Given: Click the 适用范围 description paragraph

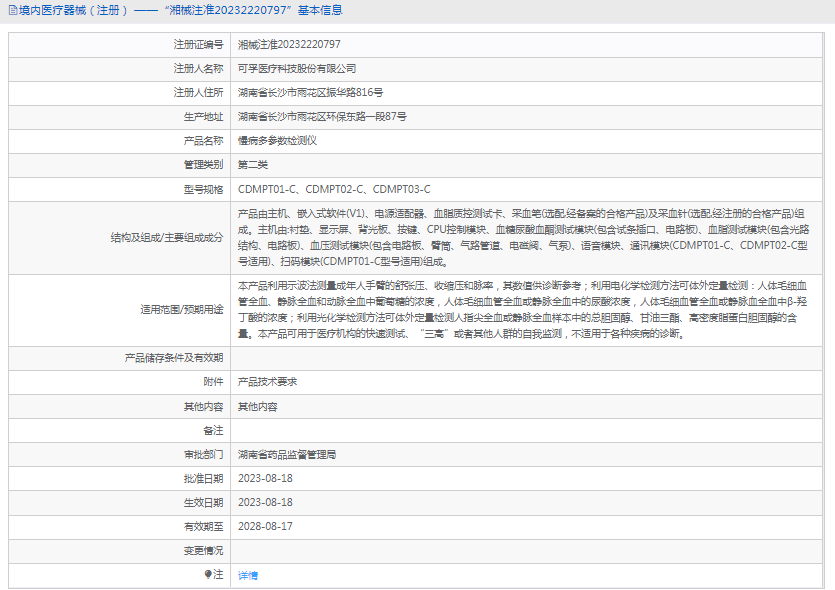Looking at the screenshot, I should coord(522,310).
